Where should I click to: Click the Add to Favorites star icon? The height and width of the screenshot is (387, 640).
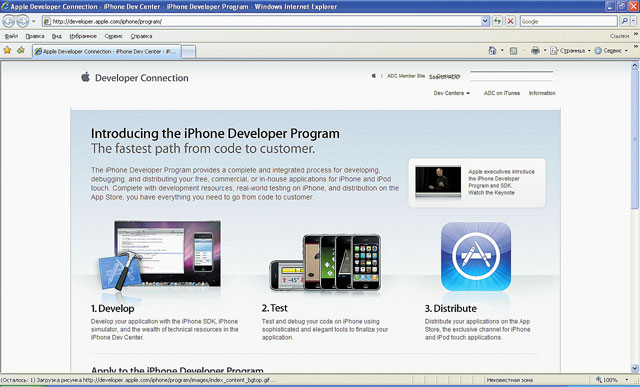point(21,50)
